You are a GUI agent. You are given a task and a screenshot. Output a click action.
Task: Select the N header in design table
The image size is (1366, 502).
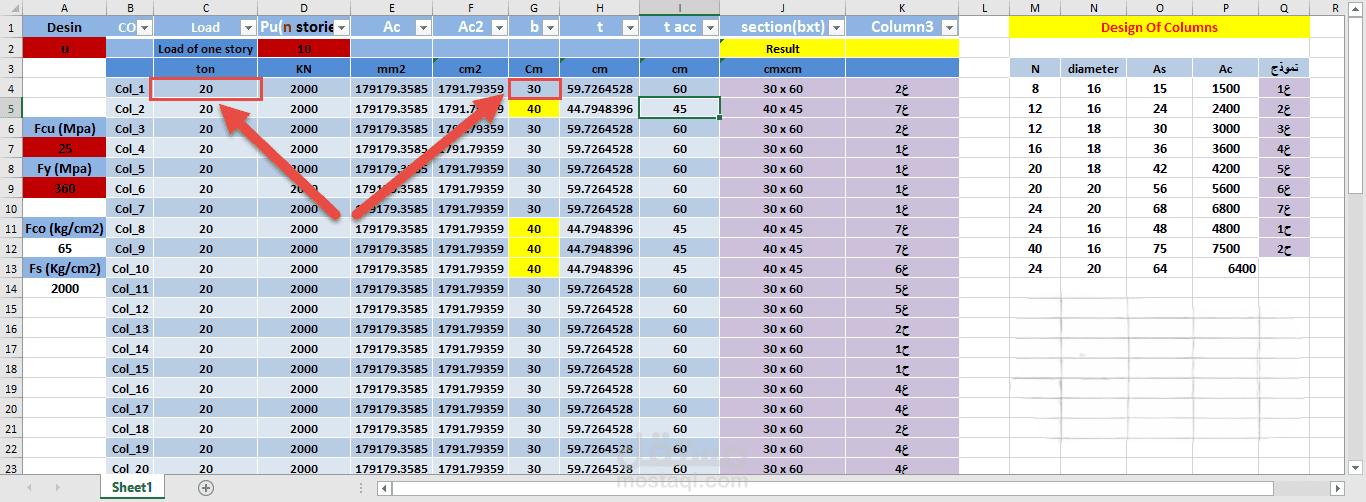(x=1035, y=68)
